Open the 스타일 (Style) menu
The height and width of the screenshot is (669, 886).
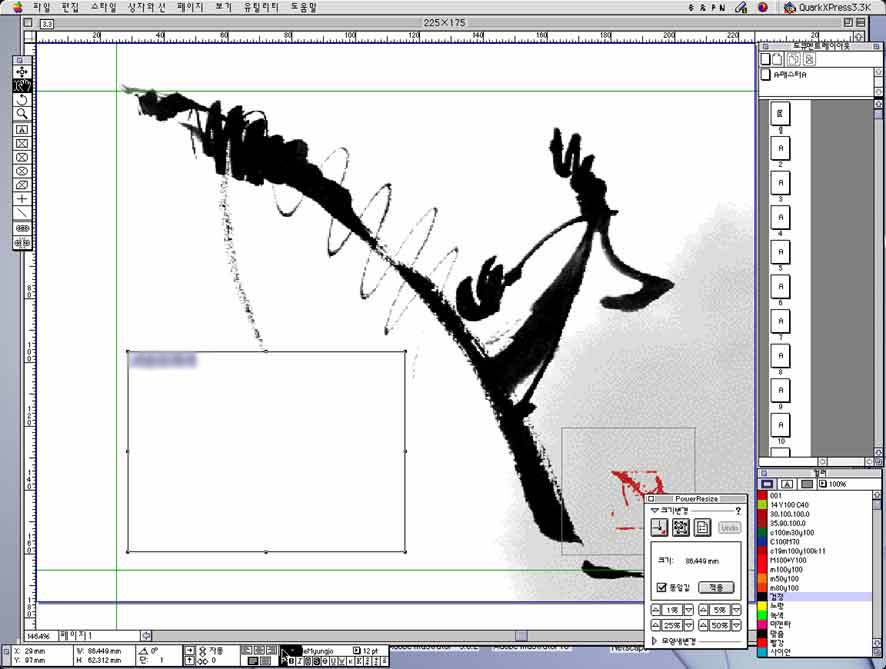coord(103,6)
